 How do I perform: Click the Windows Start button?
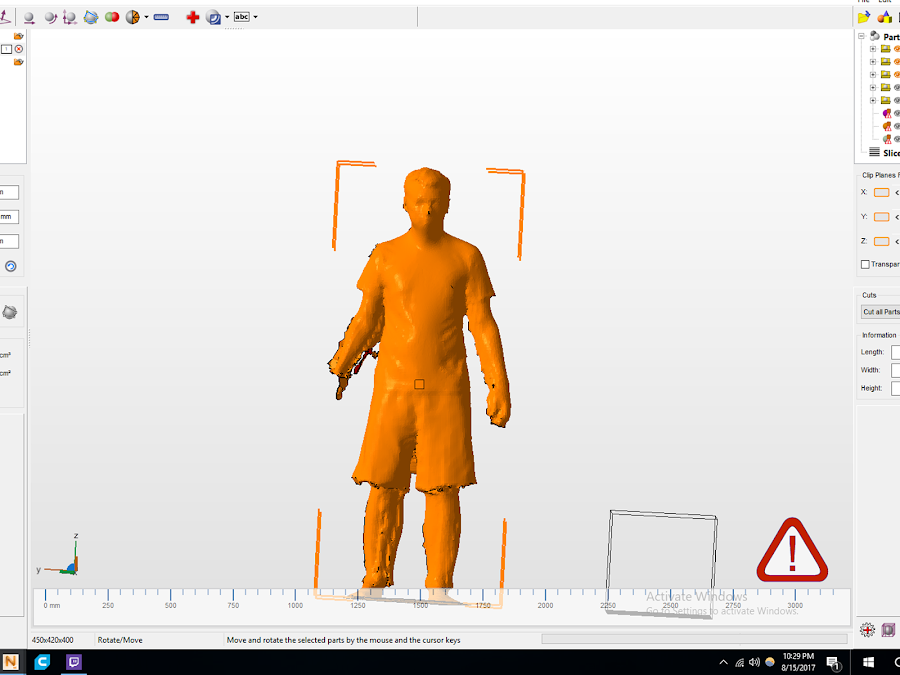(x=868, y=662)
